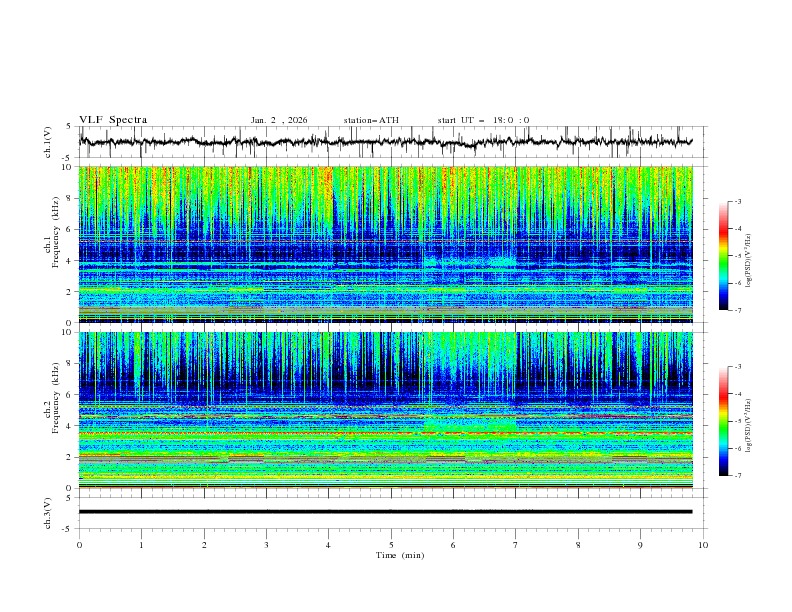Click time-axis tick label "5"
Screen dimensions: 792x612
point(391,545)
